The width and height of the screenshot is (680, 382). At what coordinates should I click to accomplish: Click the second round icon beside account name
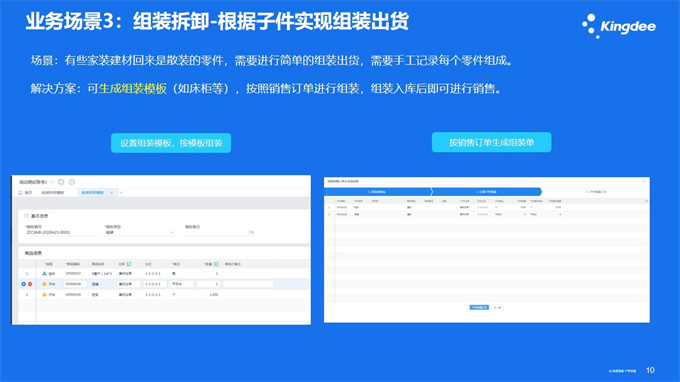72,182
